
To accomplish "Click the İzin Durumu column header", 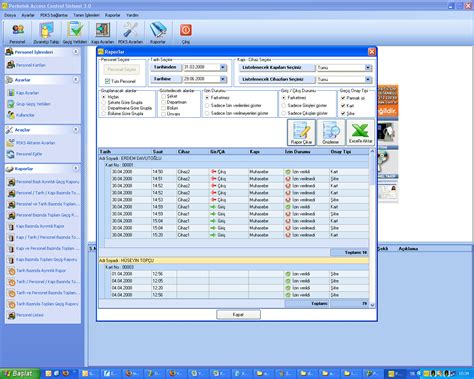I will pyautogui.click(x=306, y=152).
